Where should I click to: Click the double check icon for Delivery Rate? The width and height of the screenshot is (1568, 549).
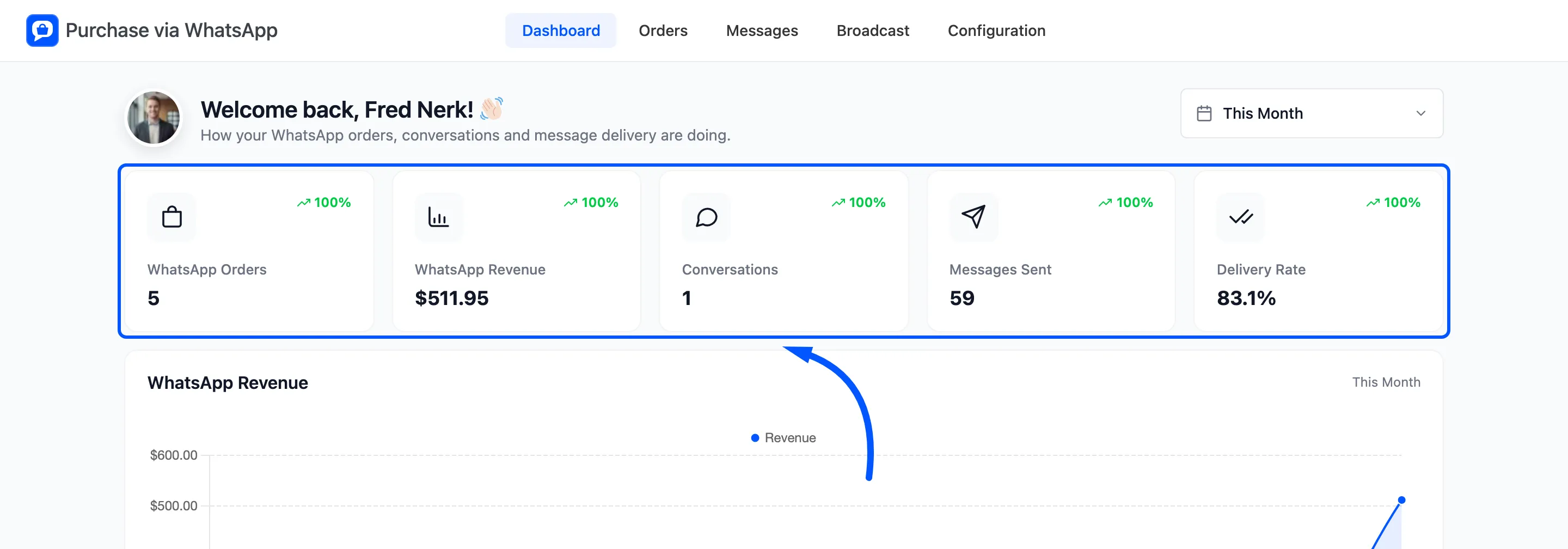(x=1241, y=217)
